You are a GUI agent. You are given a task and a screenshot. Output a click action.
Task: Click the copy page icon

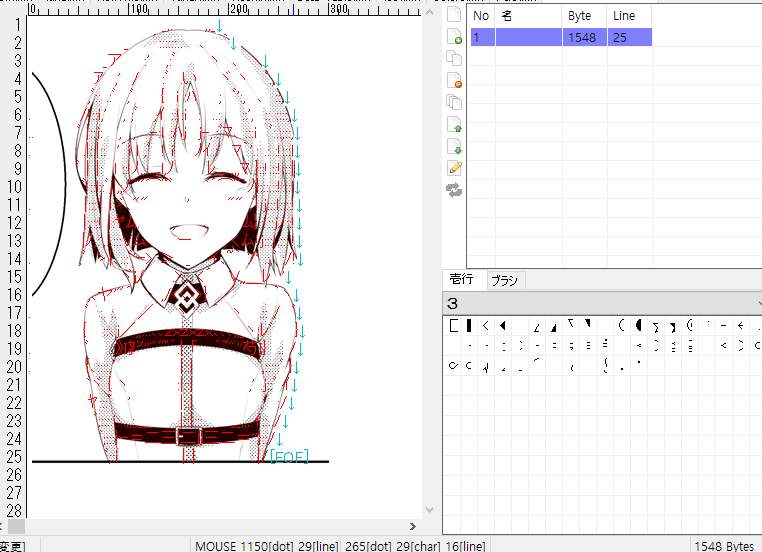[454, 58]
